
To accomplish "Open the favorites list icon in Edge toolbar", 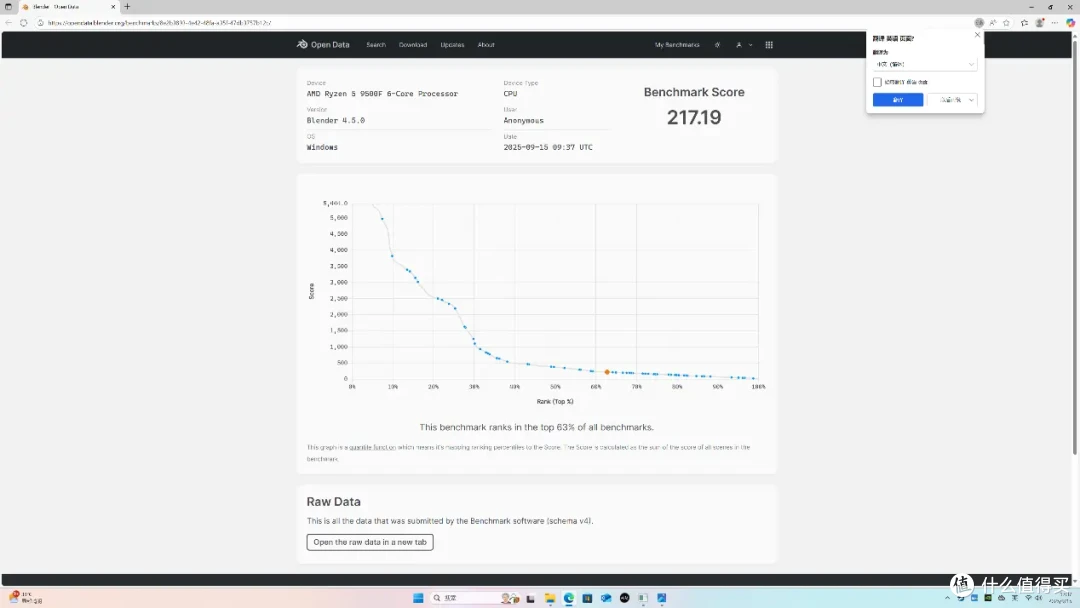I will (1024, 23).
